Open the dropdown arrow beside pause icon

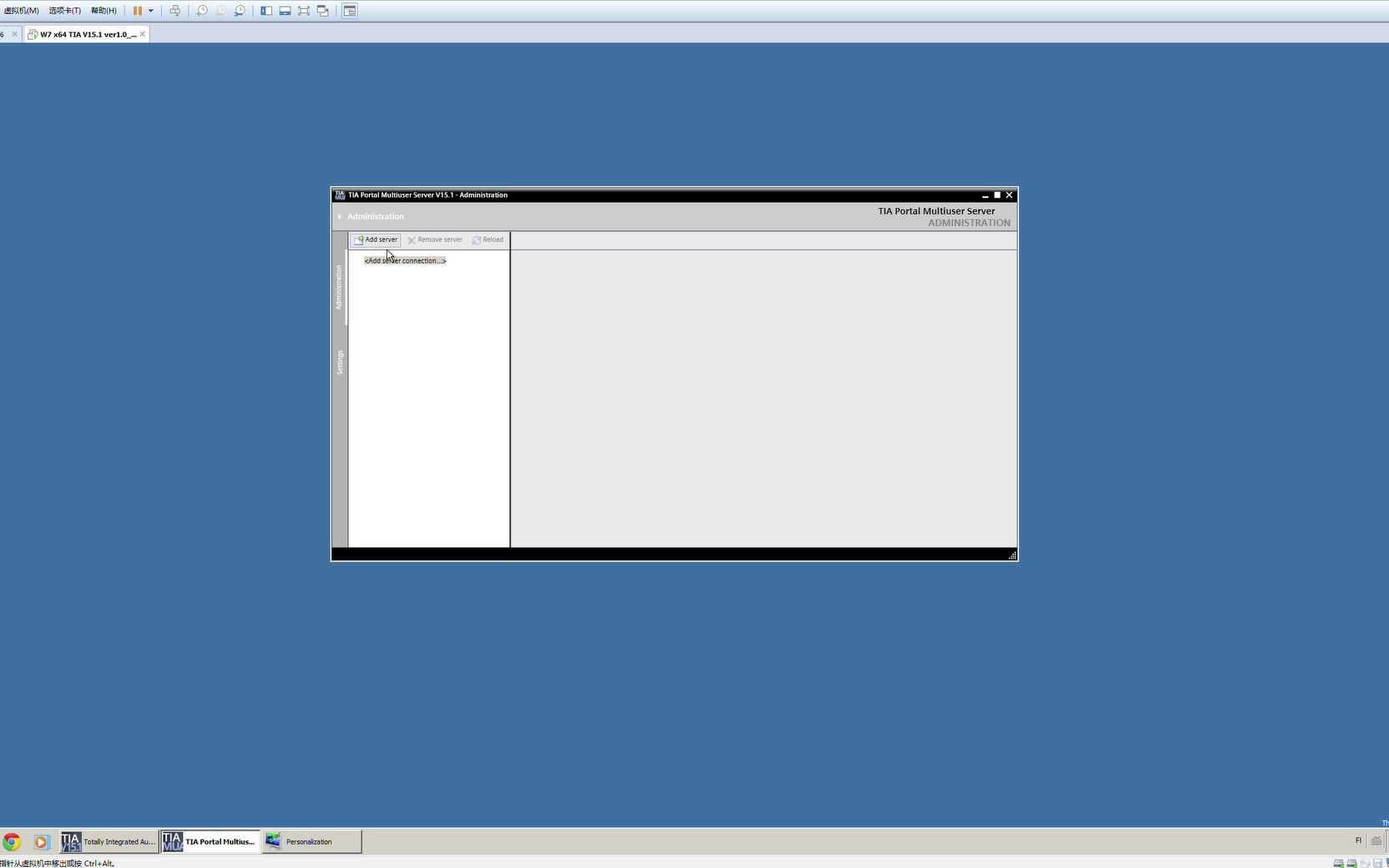coord(151,11)
